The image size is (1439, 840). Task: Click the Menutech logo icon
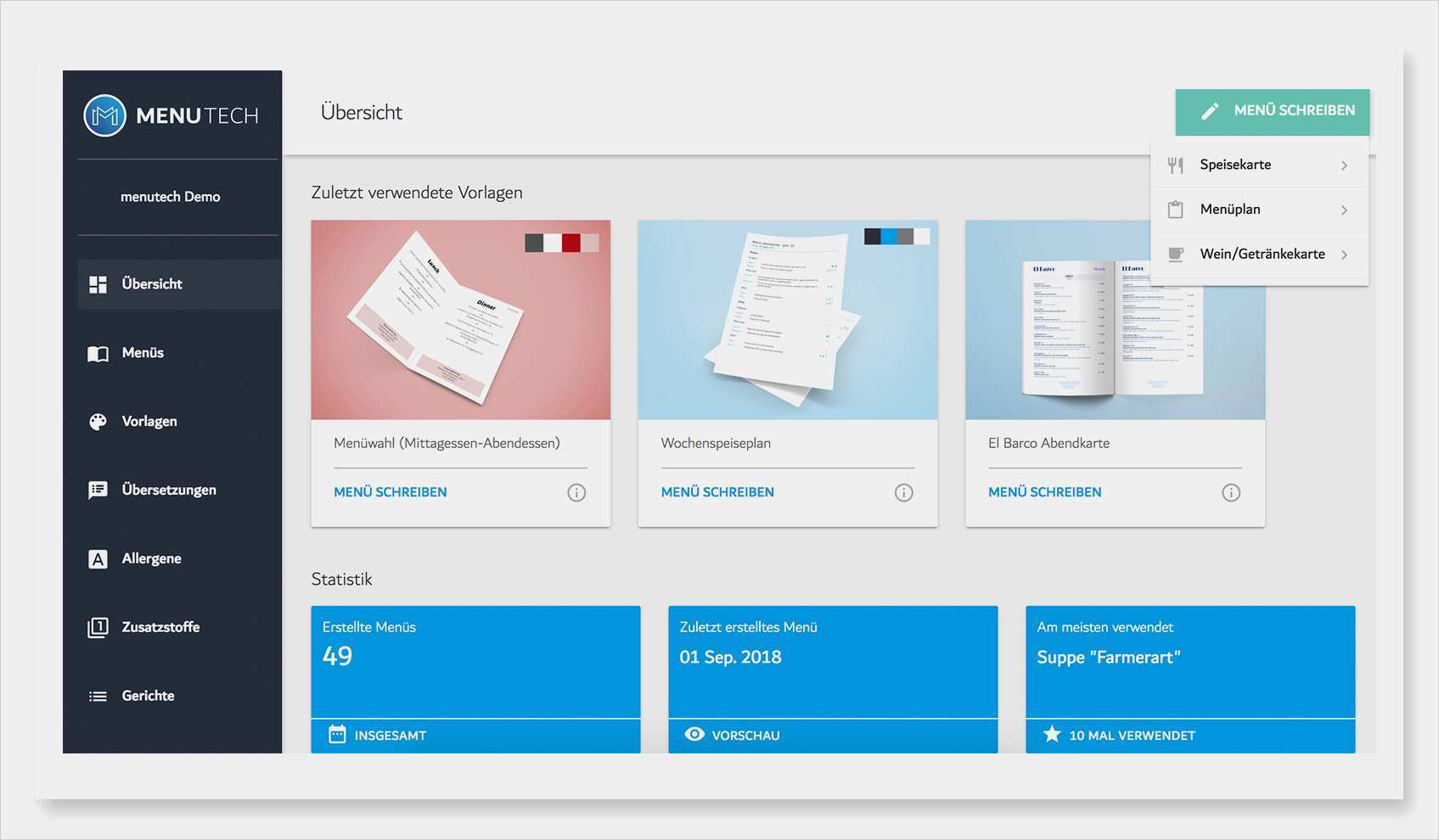(x=105, y=115)
